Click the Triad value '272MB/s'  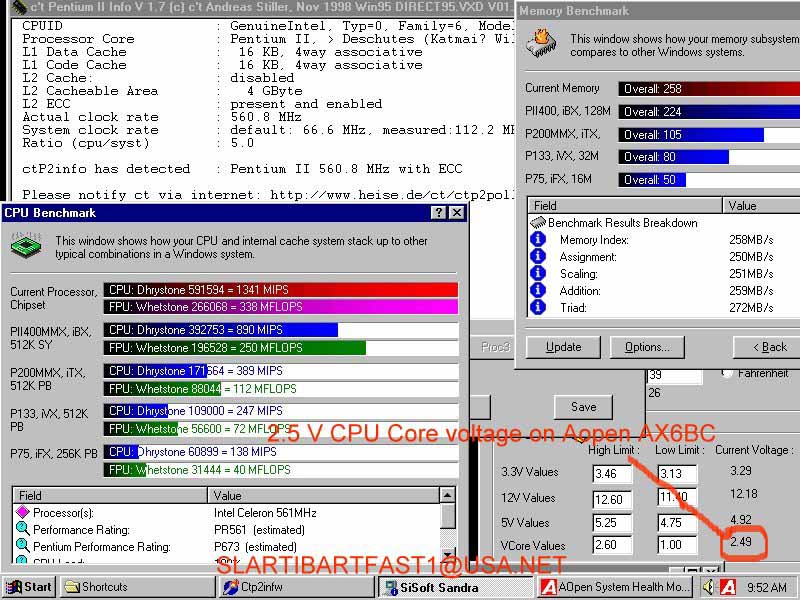pyautogui.click(x=751, y=308)
